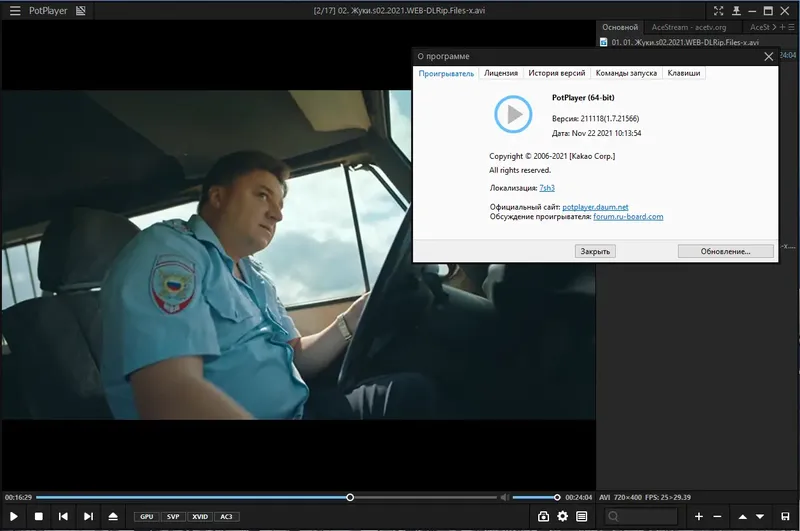This screenshot has width=800, height=531.
Task: Close the О программе dialog
Action: (x=768, y=57)
